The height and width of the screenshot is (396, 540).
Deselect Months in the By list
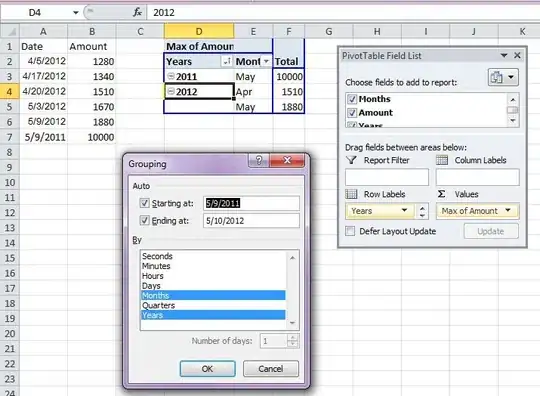coord(213,295)
